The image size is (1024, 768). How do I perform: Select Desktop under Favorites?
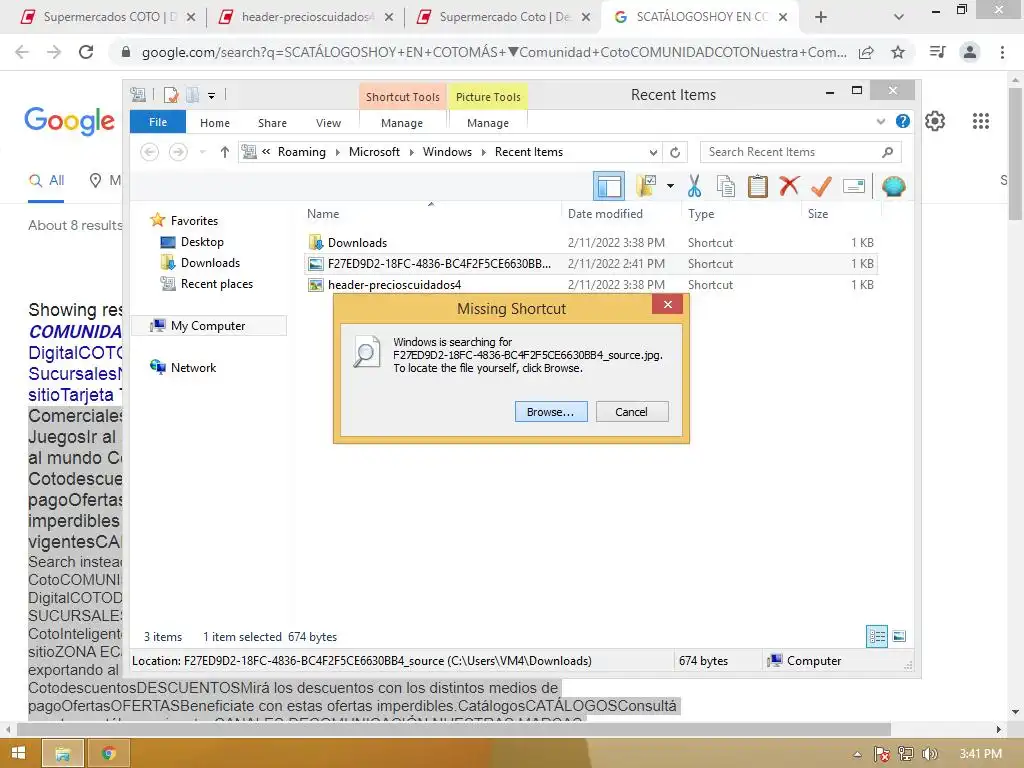(x=202, y=242)
